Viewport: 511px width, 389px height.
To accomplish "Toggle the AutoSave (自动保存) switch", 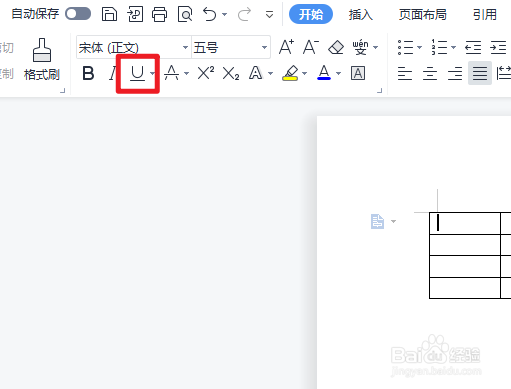I will click(78, 14).
